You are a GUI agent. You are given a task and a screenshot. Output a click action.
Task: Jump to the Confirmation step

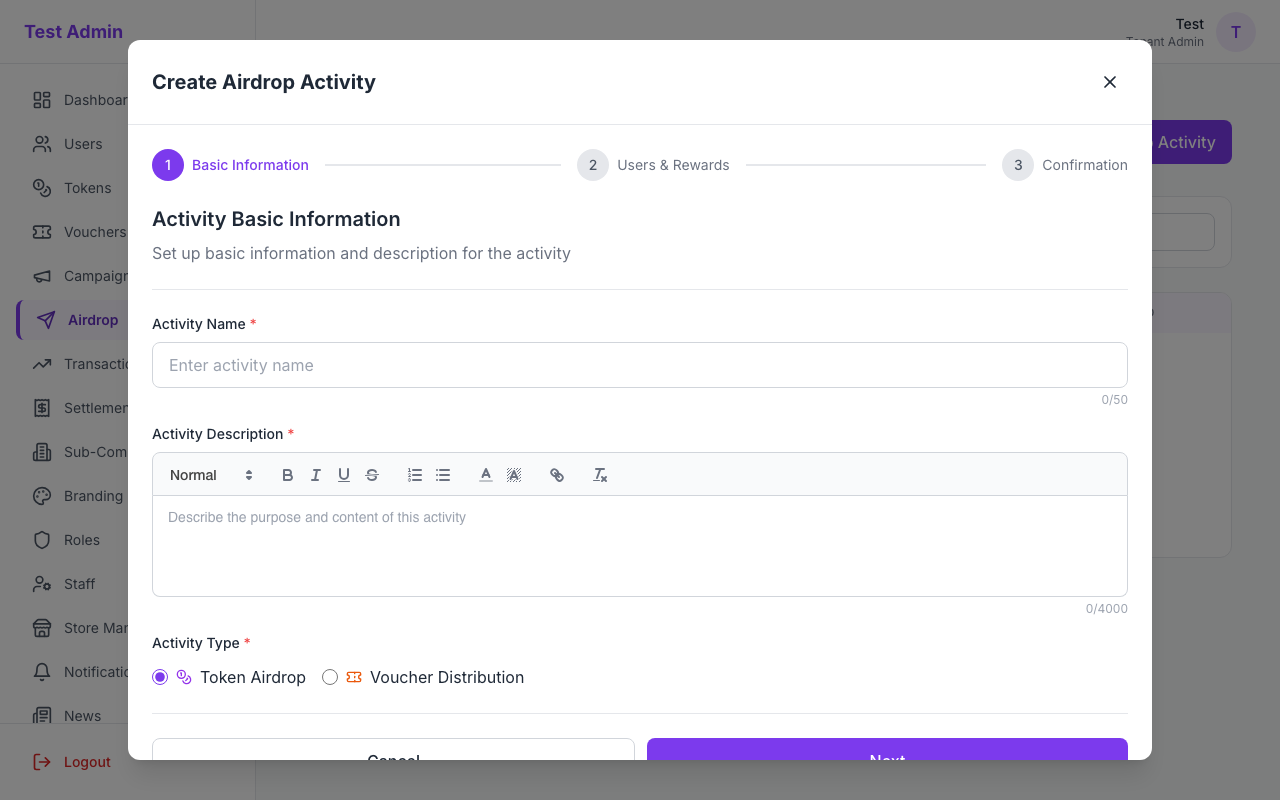coord(1065,165)
